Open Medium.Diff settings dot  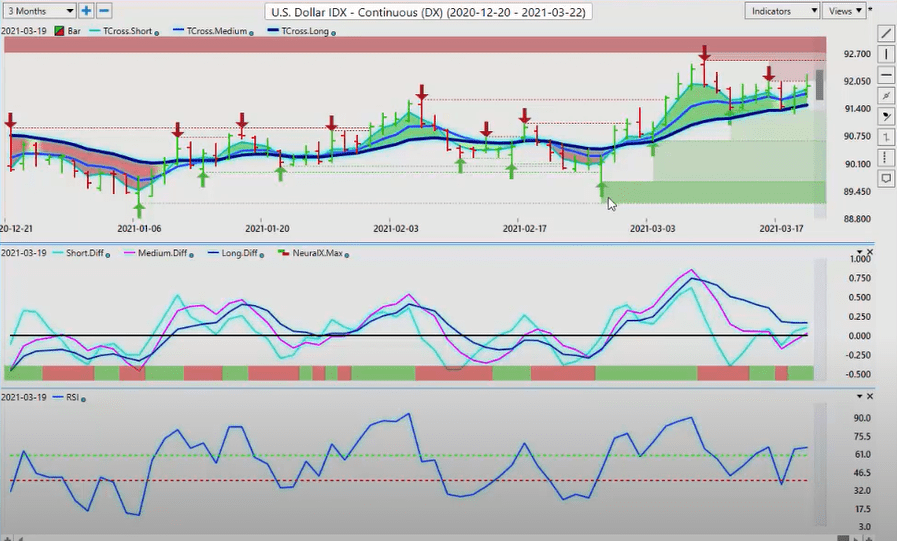pyautogui.click(x=191, y=255)
